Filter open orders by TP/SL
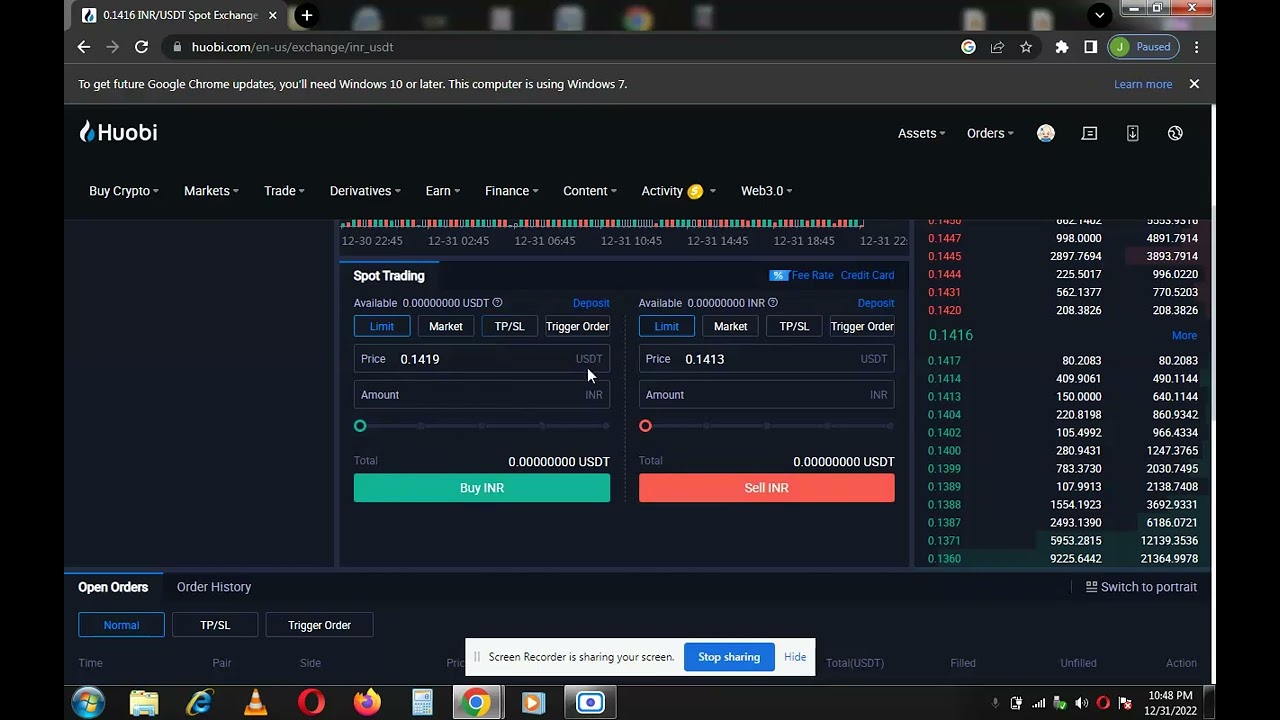Screen dimensions: 1280x720 [x=215, y=625]
